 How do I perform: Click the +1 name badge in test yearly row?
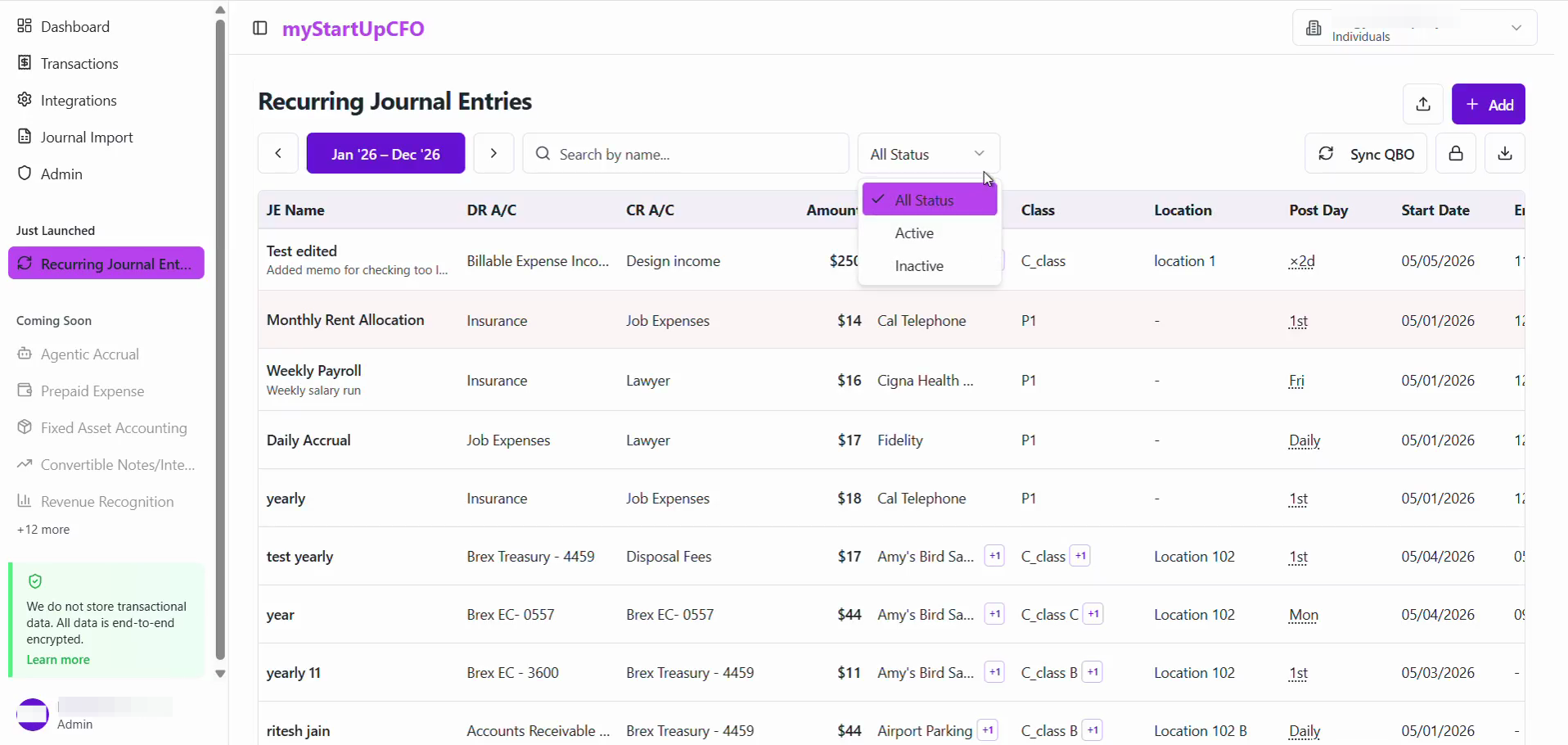coord(994,557)
